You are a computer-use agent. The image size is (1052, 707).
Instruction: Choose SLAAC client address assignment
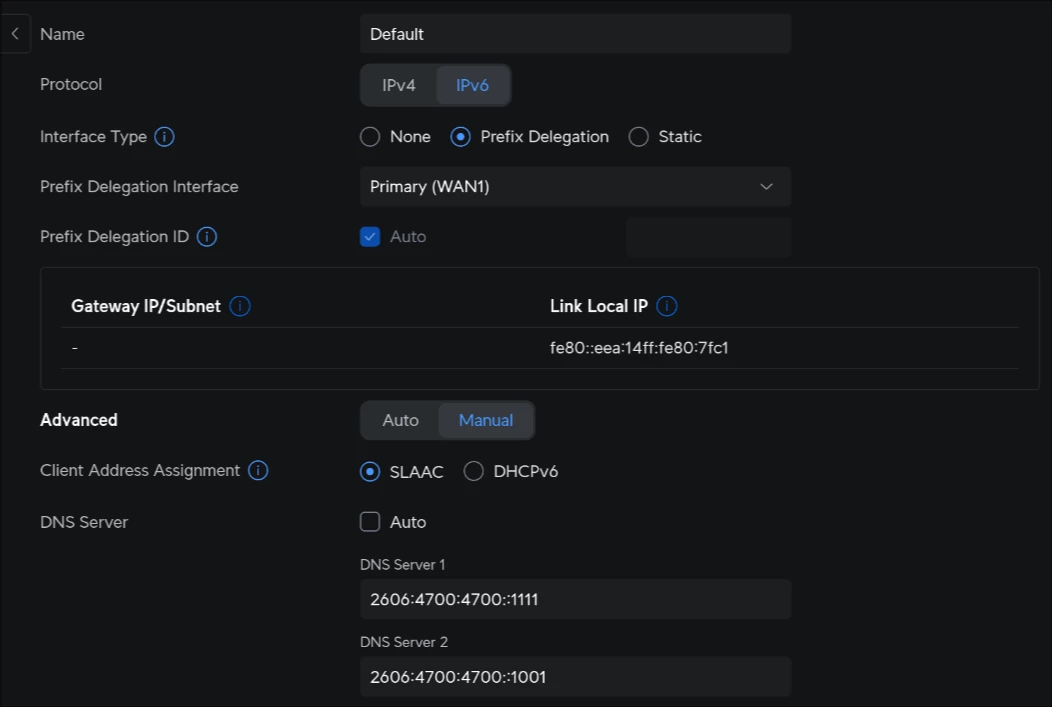[x=370, y=471]
